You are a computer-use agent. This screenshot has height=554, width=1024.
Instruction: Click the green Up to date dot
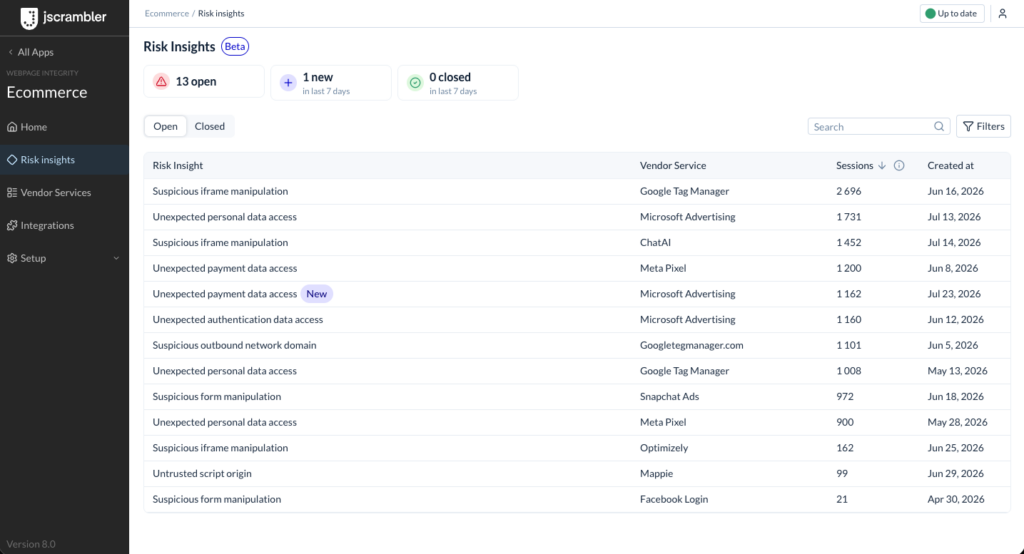click(x=930, y=13)
